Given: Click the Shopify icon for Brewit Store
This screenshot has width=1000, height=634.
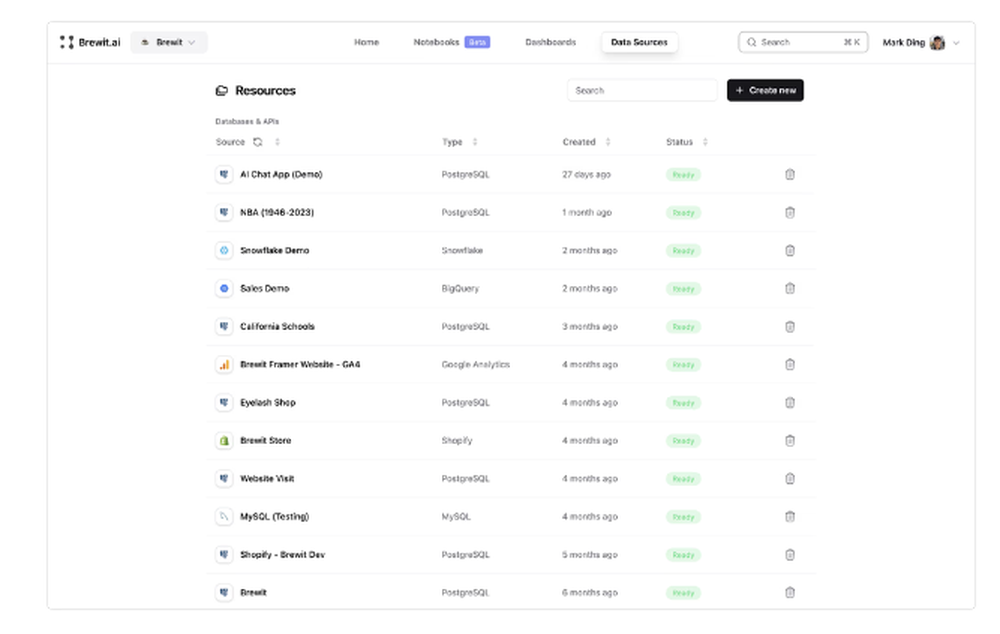Looking at the screenshot, I should [x=224, y=441].
